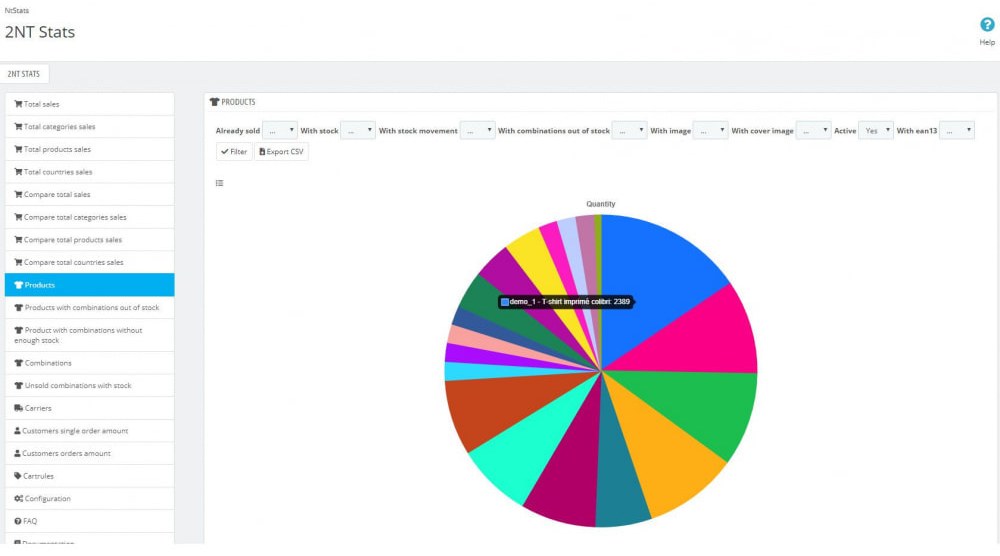Click the Total categories sales text
The height and width of the screenshot is (556, 1000).
coord(59,126)
